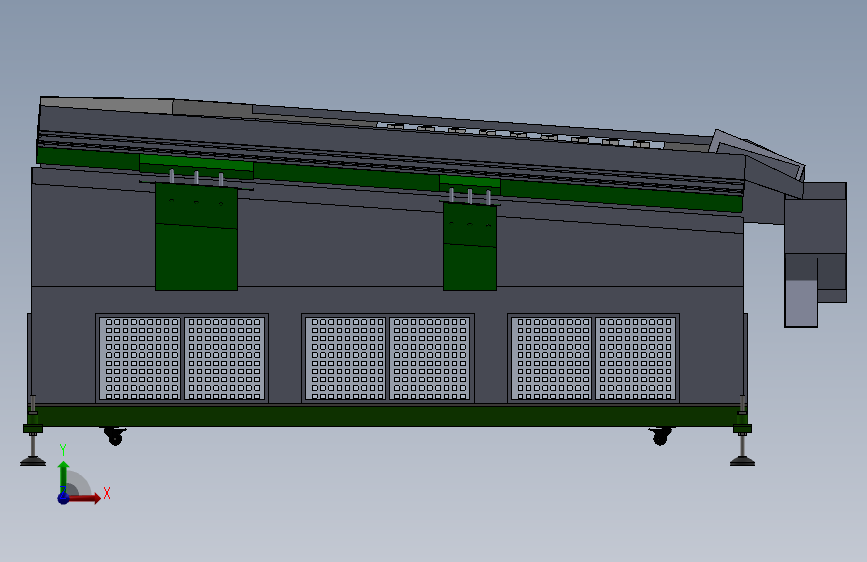Select the left caster wheel under frame
The width and height of the screenshot is (867, 562).
point(114,436)
